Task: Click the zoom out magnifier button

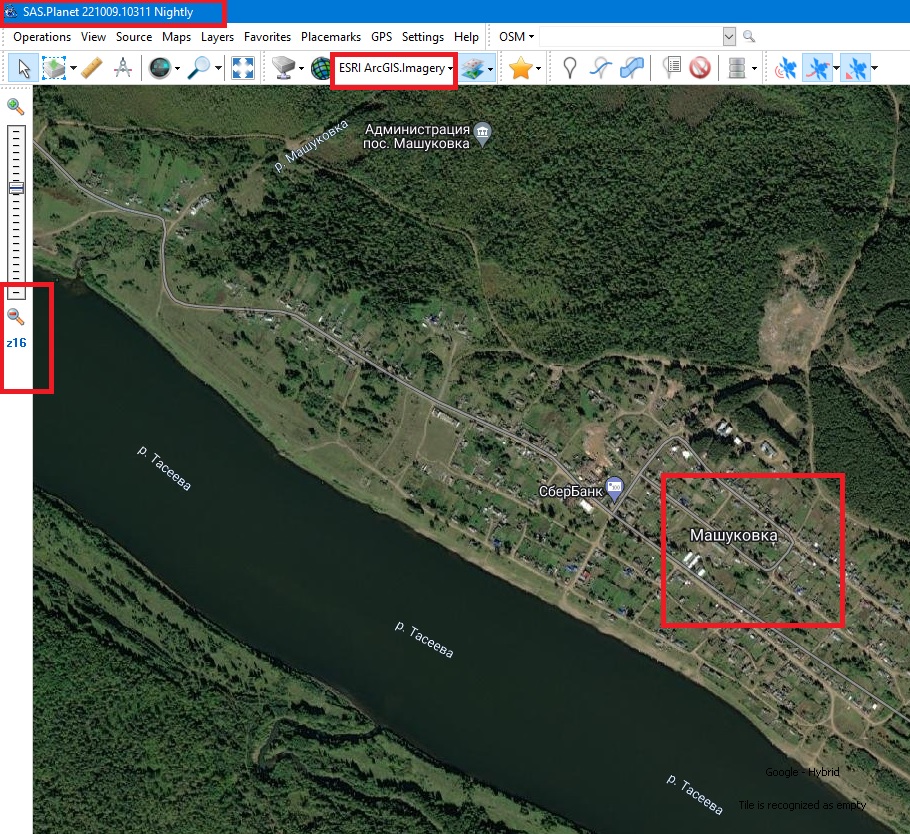Action: [16, 316]
